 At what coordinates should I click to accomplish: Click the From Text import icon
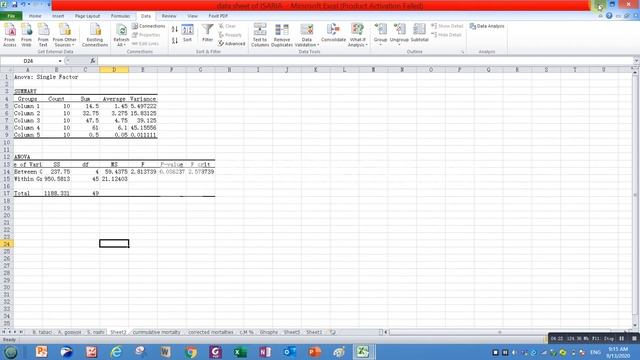[x=43, y=34]
